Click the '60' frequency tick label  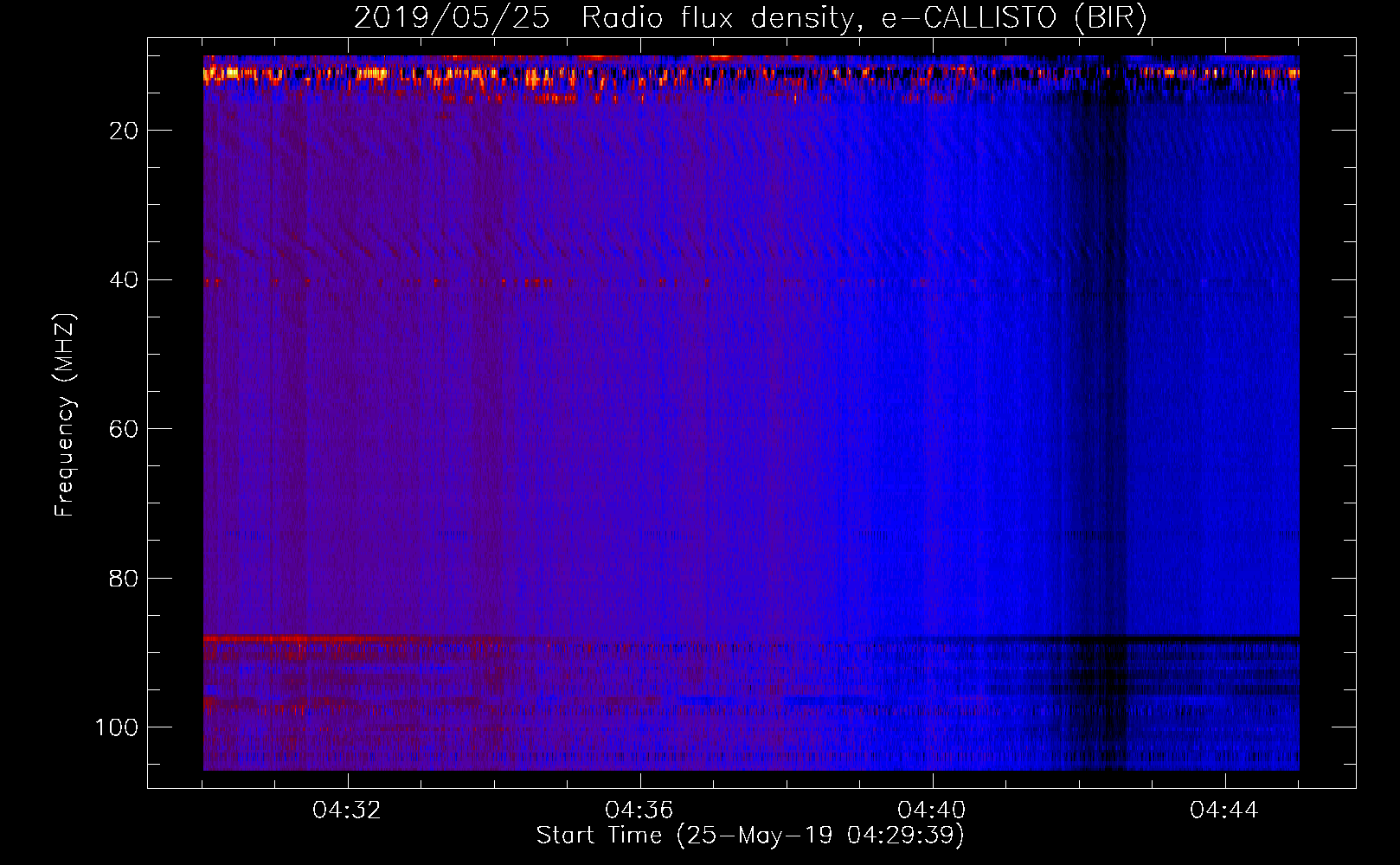tap(124, 429)
